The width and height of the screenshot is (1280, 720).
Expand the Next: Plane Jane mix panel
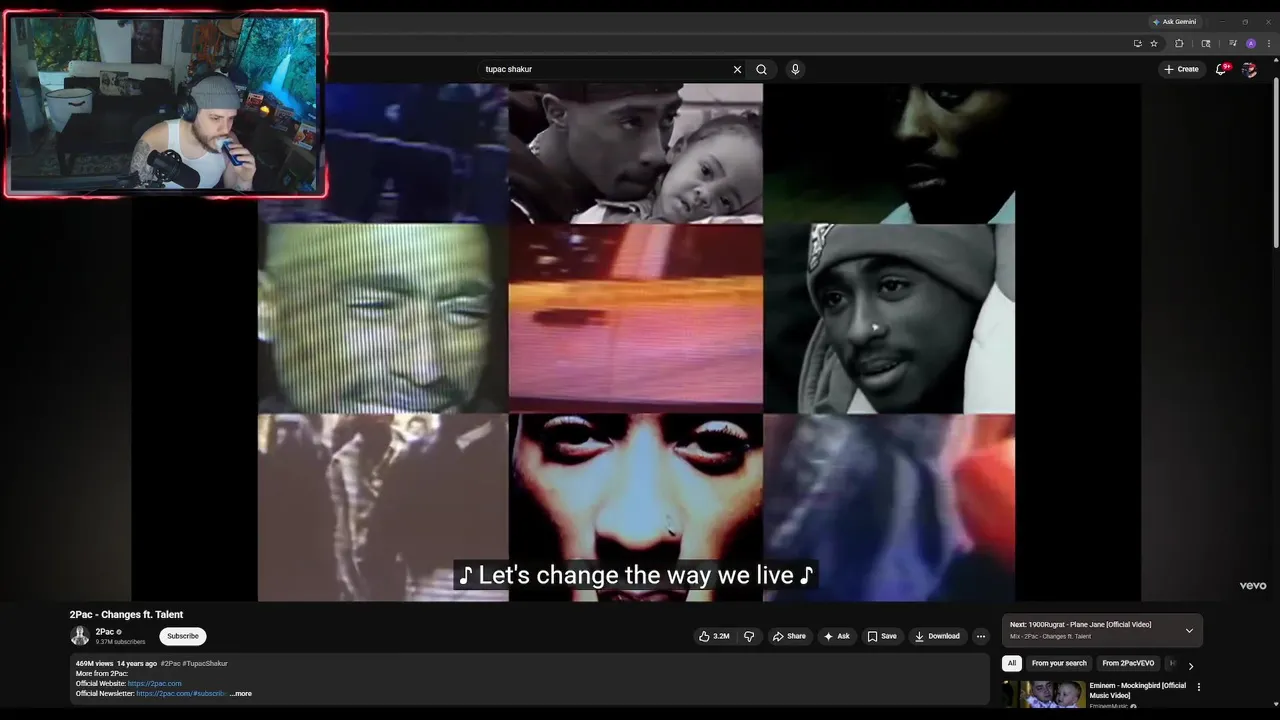[1189, 631]
